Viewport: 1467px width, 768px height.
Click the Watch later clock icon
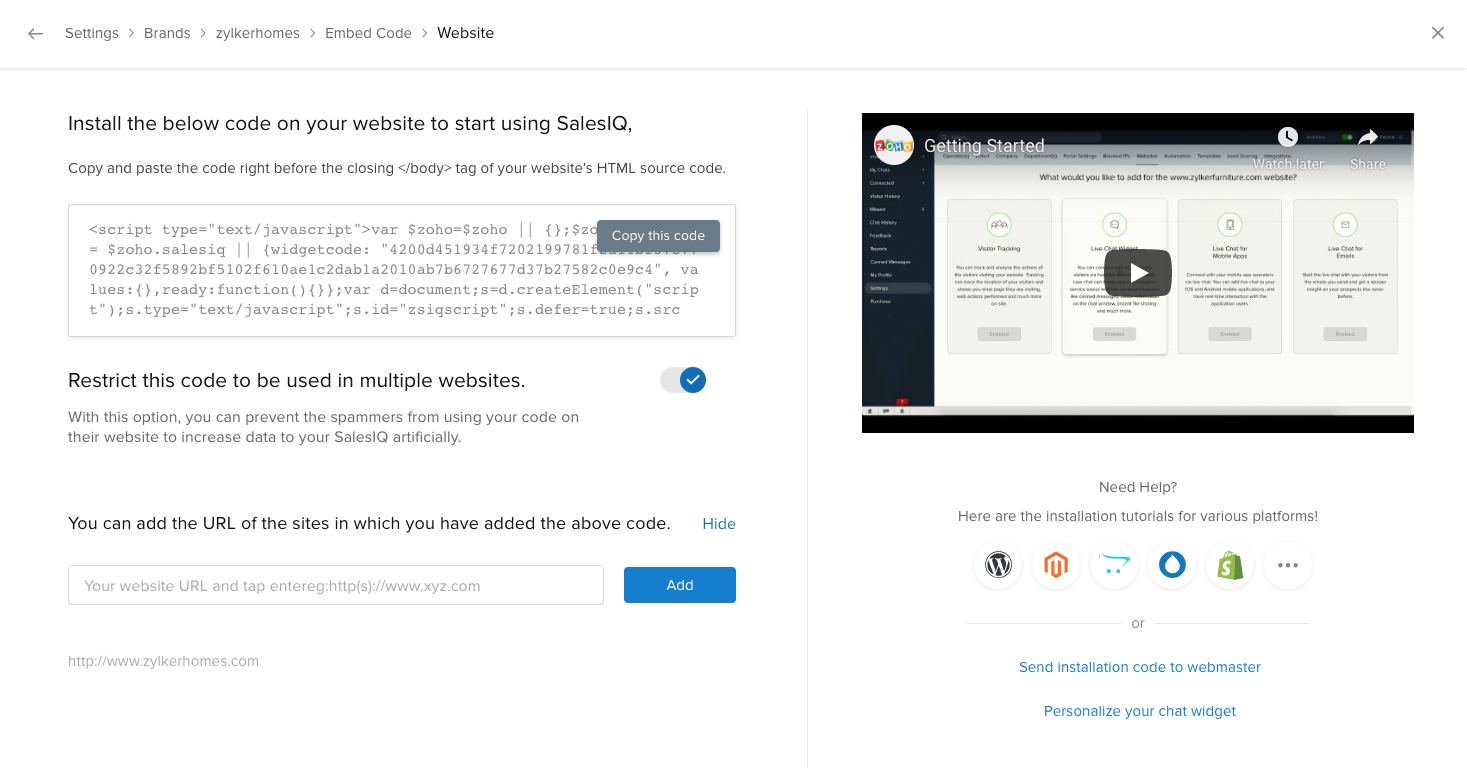(x=1287, y=137)
